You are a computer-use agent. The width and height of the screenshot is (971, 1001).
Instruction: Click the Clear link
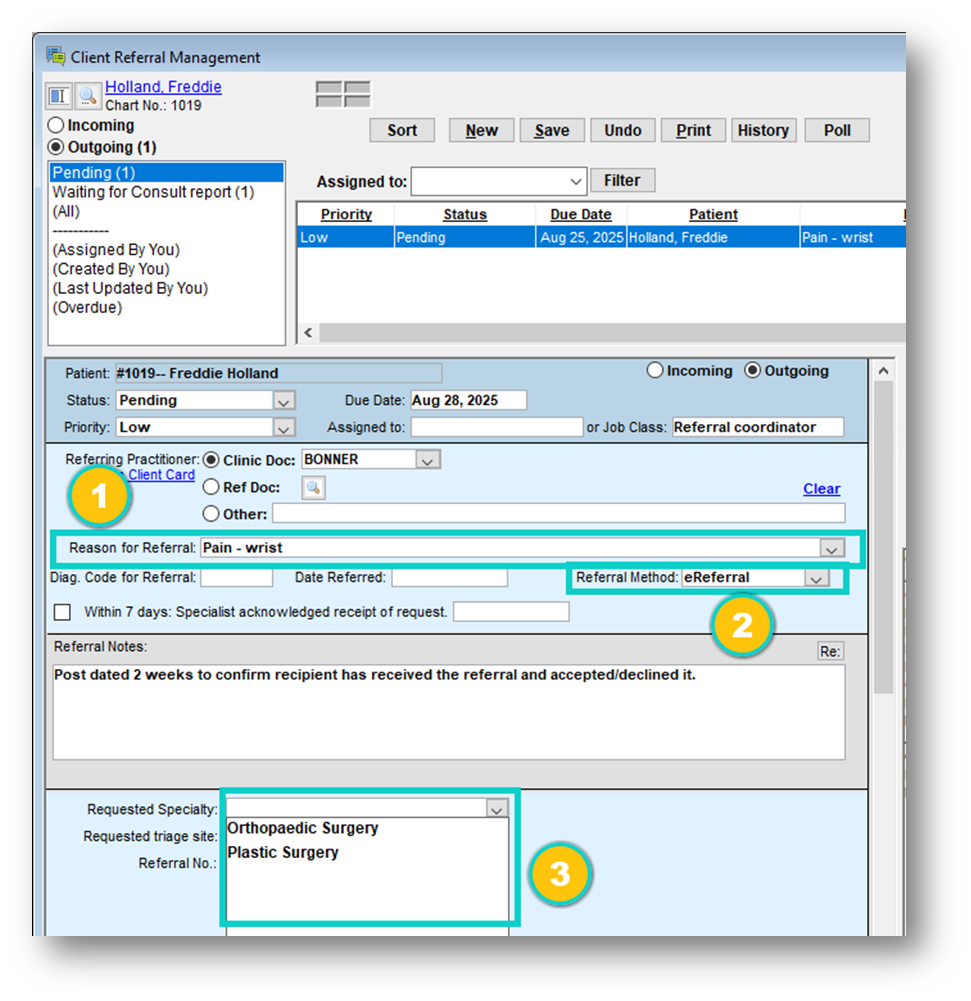point(821,489)
